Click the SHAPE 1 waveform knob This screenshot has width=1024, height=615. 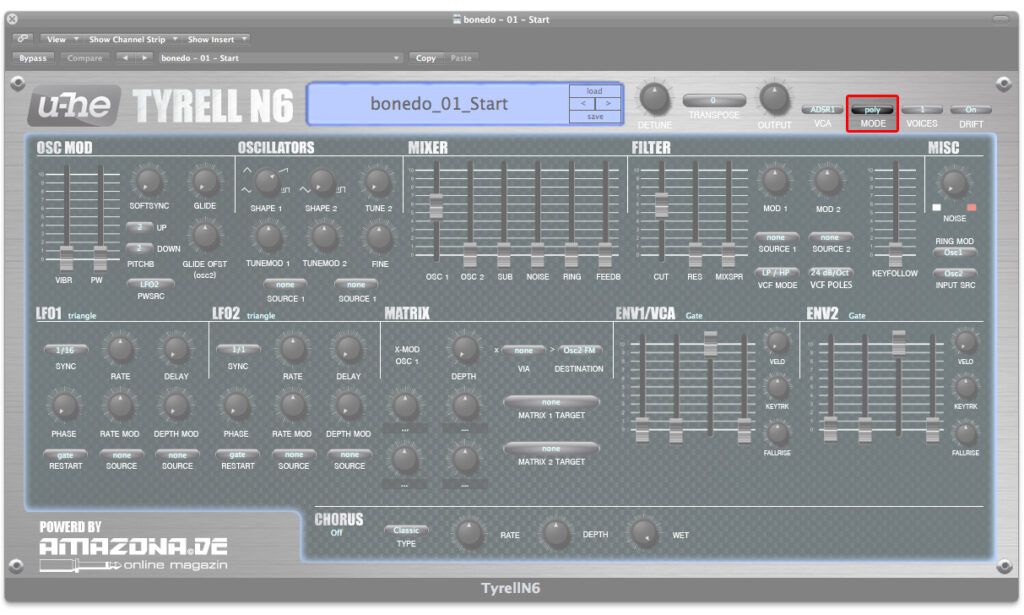pyautogui.click(x=266, y=182)
